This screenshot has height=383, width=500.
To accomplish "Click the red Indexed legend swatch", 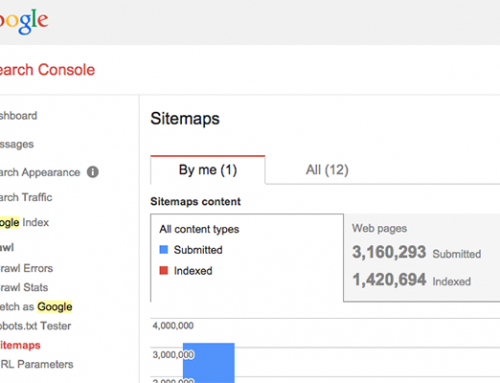I will tap(164, 270).
